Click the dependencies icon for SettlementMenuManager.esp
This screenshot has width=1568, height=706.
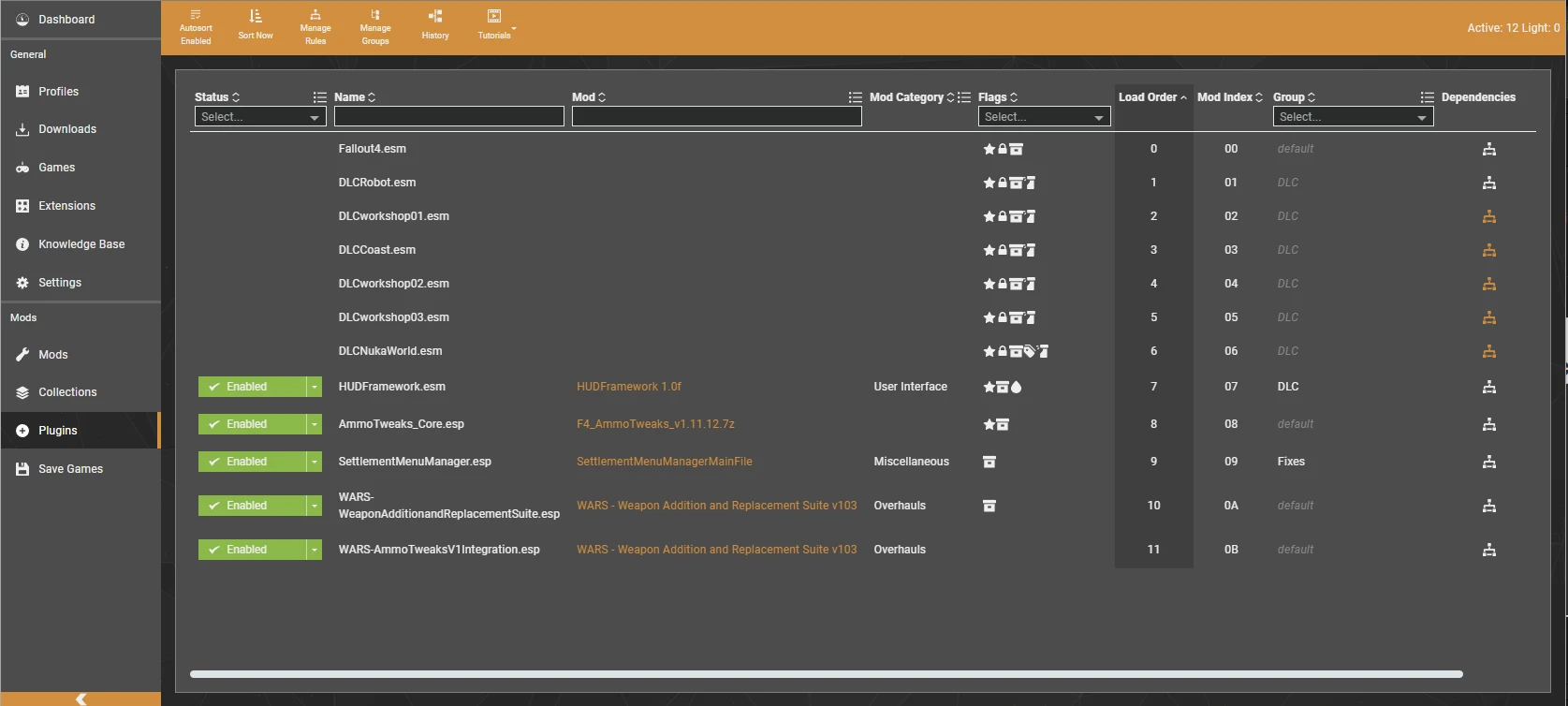coord(1489,462)
